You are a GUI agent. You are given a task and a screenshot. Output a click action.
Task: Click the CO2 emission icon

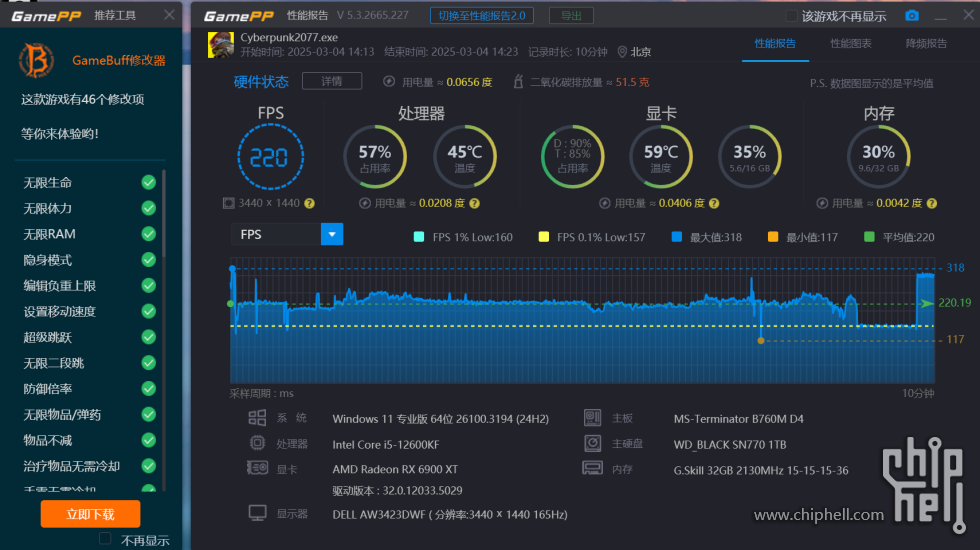pyautogui.click(x=518, y=81)
